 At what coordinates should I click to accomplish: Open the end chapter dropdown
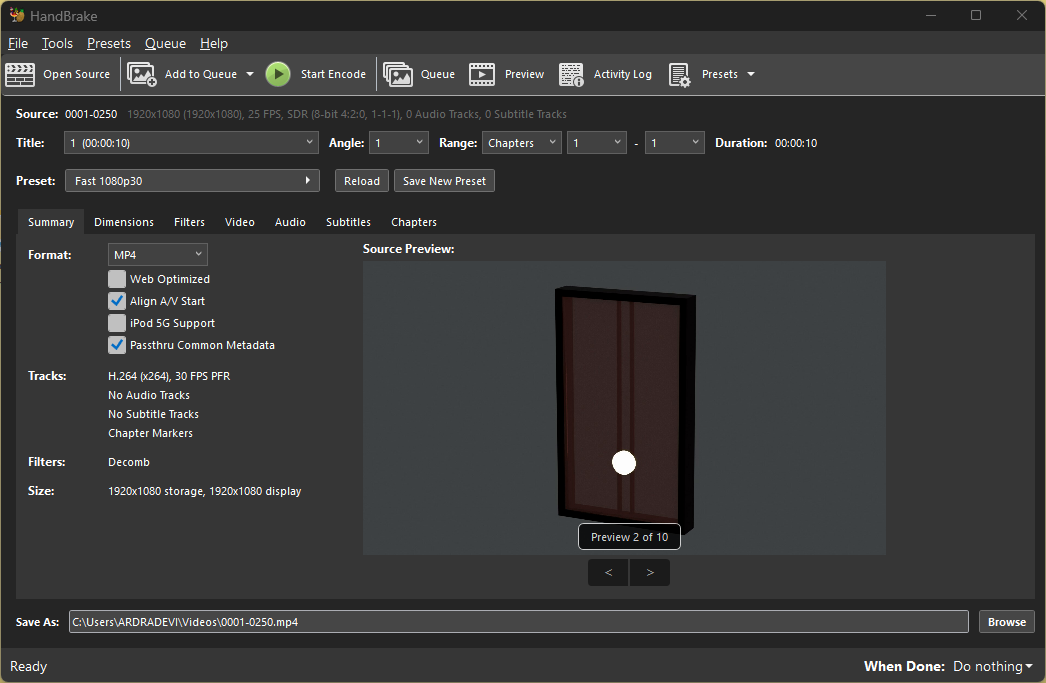click(x=674, y=143)
